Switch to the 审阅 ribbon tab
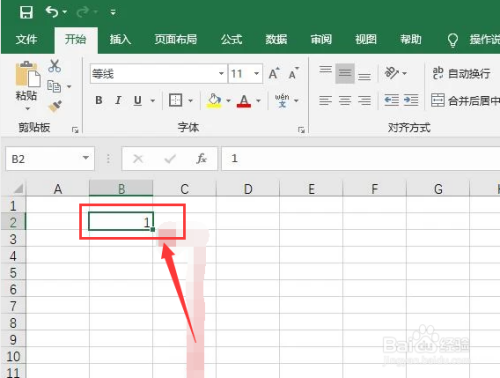500x378 pixels. pos(321,39)
